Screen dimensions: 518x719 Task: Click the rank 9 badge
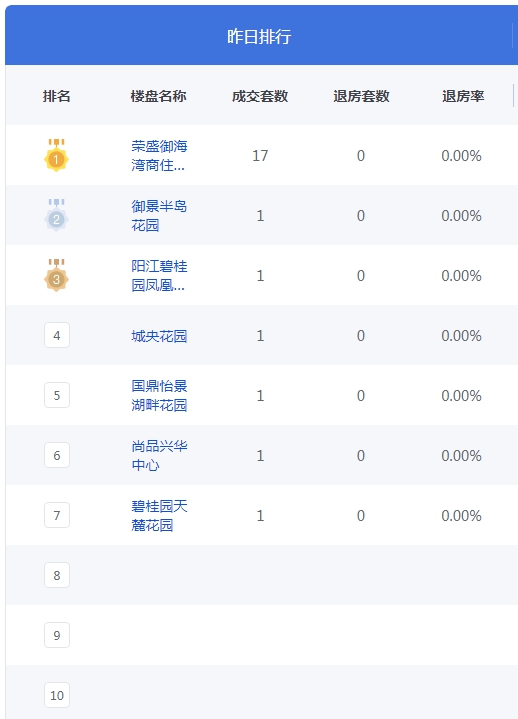click(x=57, y=636)
